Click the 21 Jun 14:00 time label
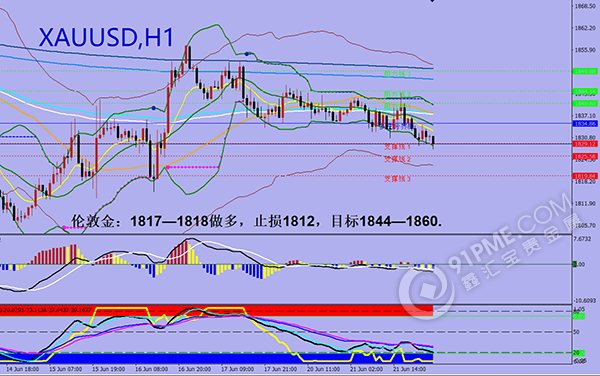 tap(409, 369)
